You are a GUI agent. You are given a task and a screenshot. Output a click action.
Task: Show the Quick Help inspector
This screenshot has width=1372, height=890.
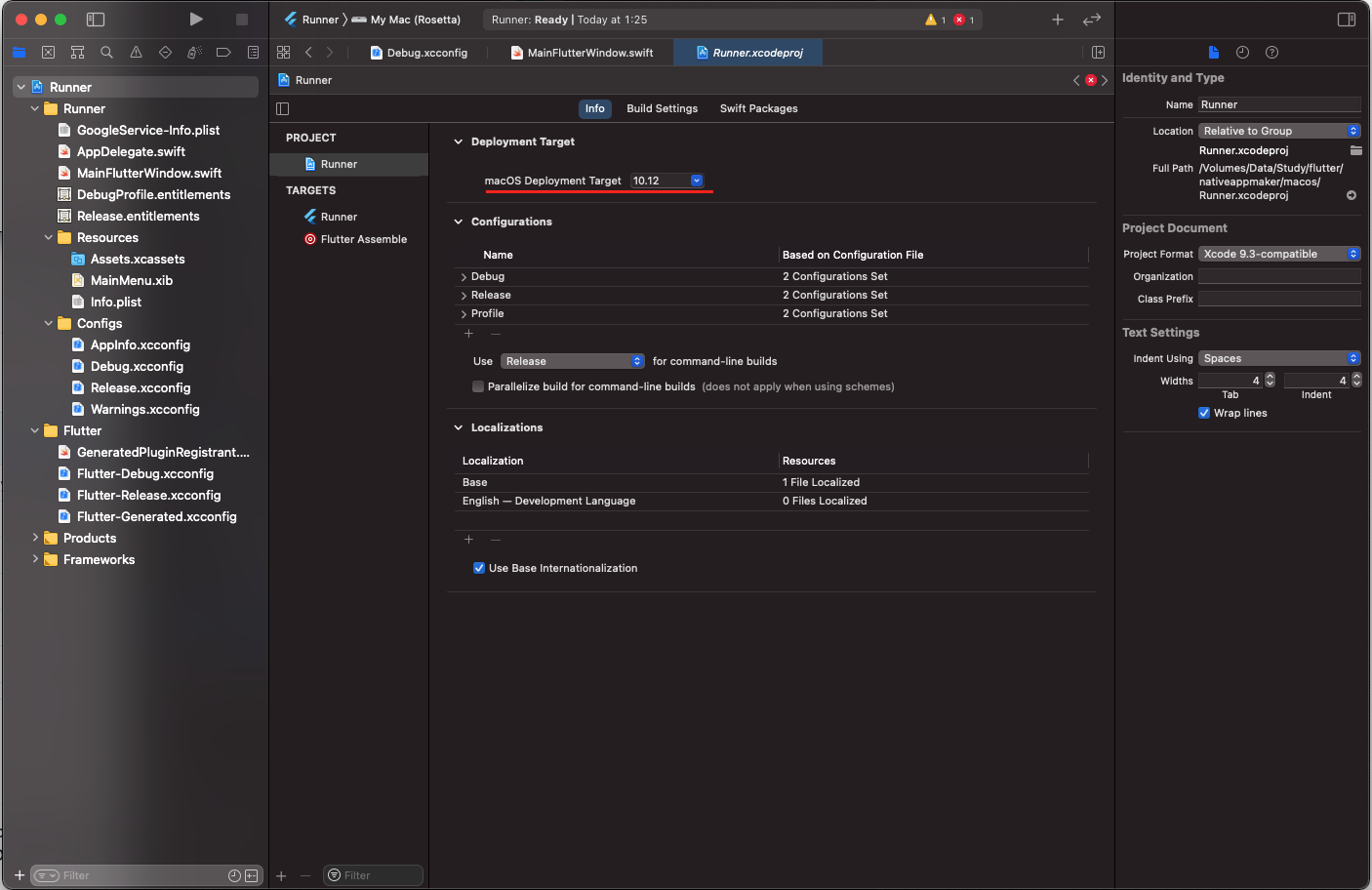click(x=1271, y=53)
